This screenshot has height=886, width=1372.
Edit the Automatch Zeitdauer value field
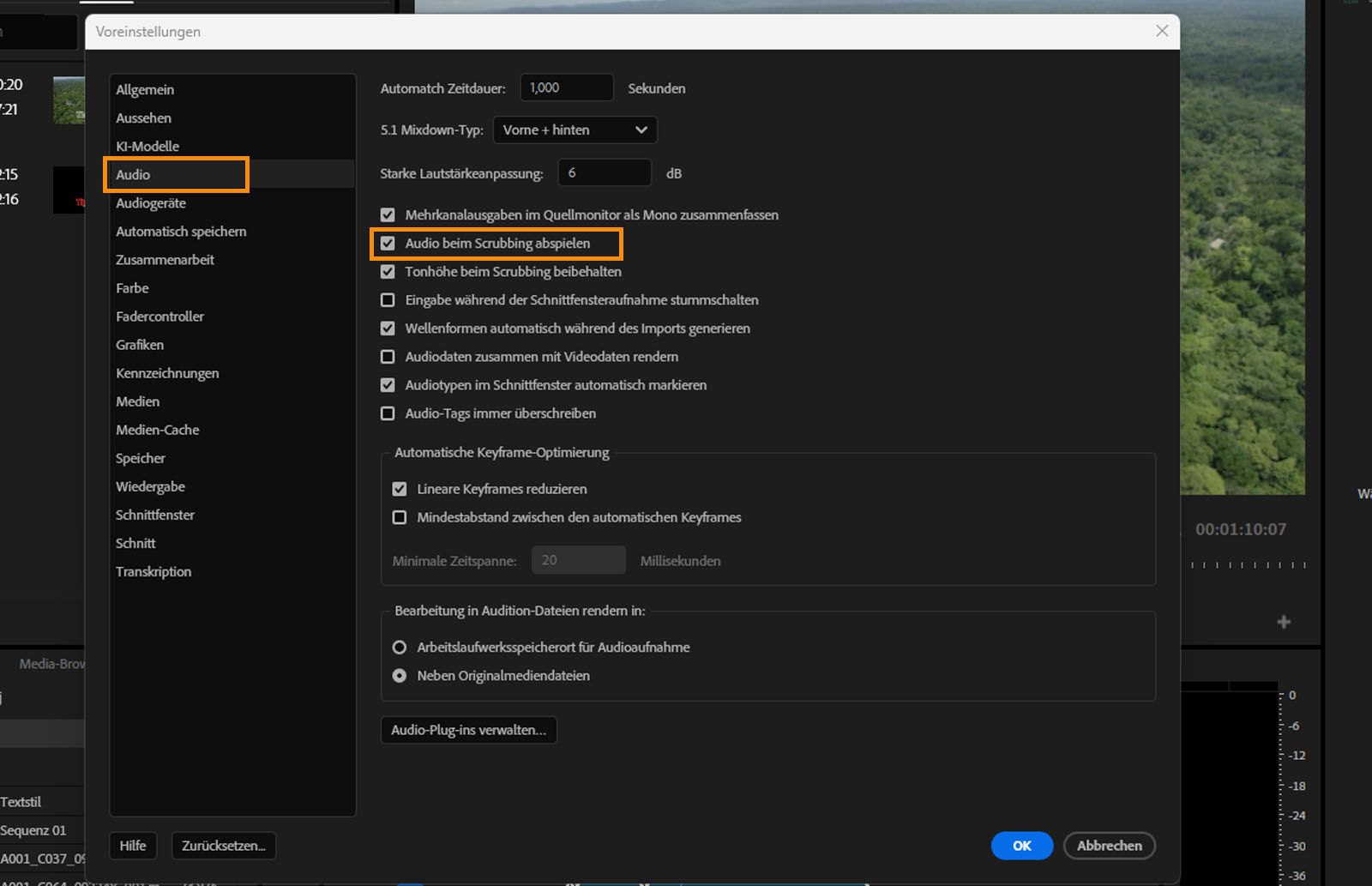click(566, 87)
